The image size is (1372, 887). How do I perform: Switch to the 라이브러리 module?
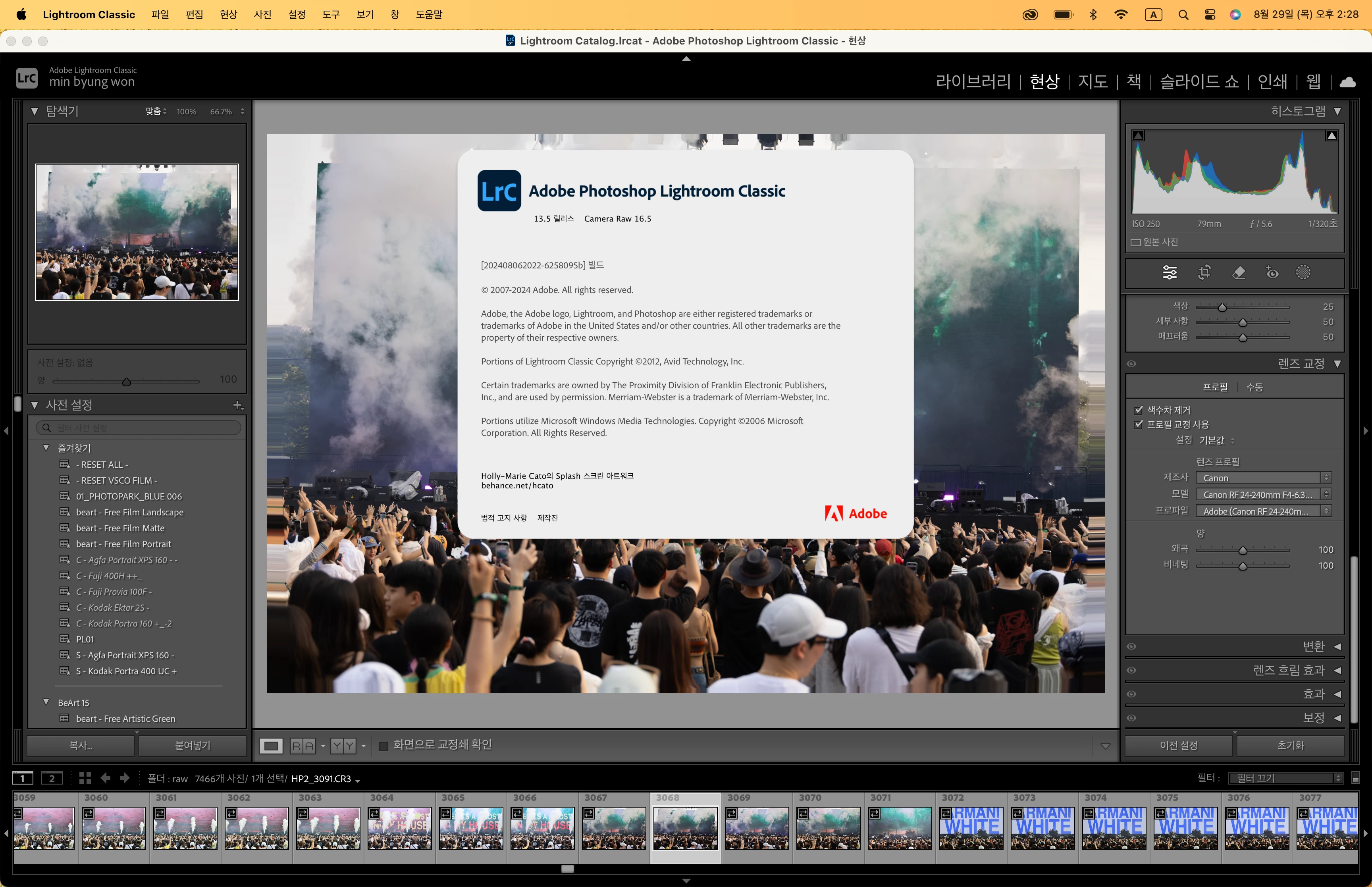pos(973,82)
